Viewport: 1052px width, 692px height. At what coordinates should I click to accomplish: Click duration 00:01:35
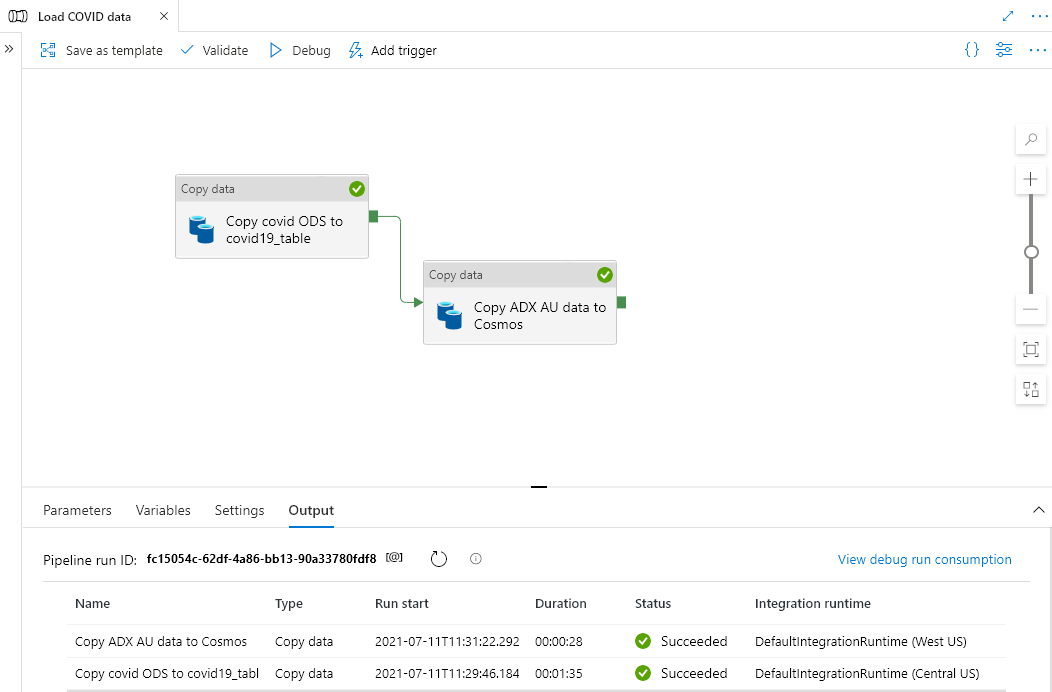(x=559, y=673)
